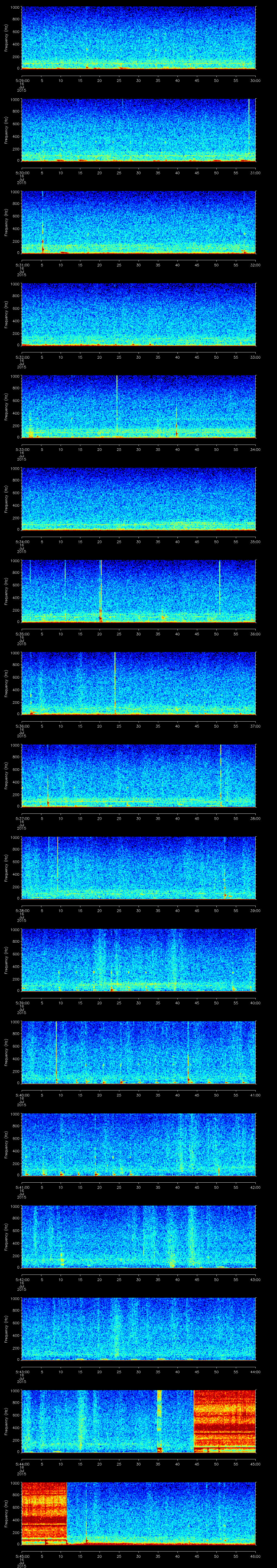
Task: Click the 5:35:00 start time label
Action: tap(22, 634)
